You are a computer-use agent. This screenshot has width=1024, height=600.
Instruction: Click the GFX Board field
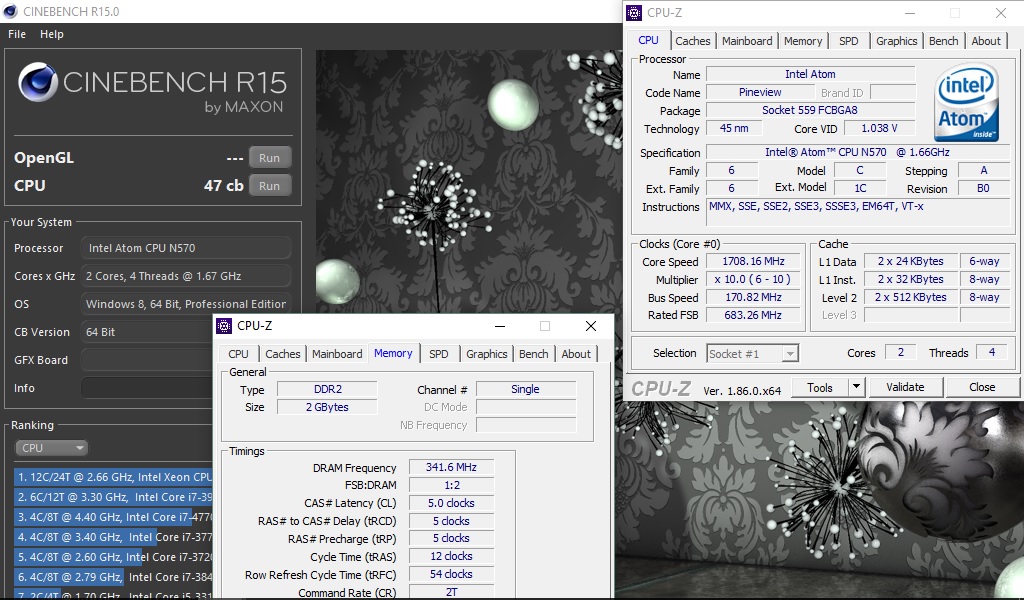[x=146, y=360]
